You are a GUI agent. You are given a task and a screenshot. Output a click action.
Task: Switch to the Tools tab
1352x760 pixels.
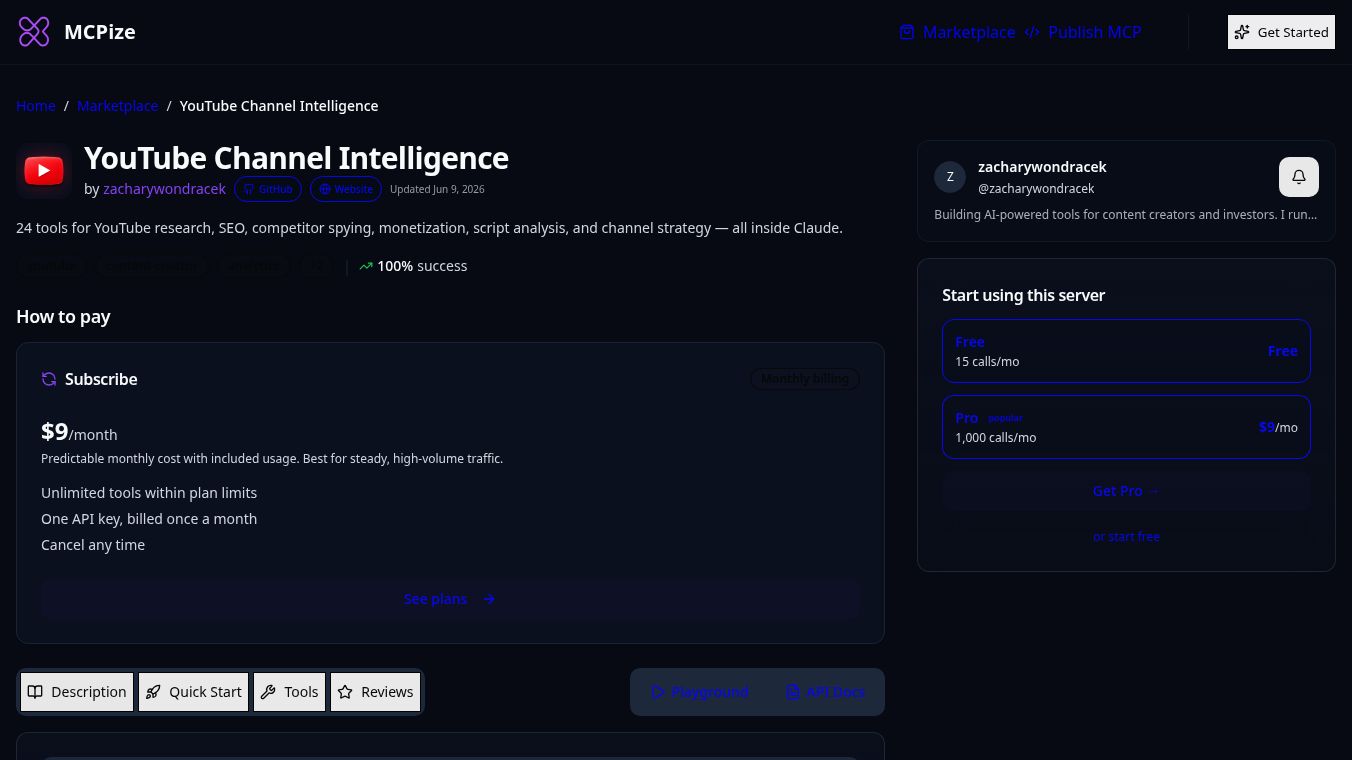coord(290,692)
